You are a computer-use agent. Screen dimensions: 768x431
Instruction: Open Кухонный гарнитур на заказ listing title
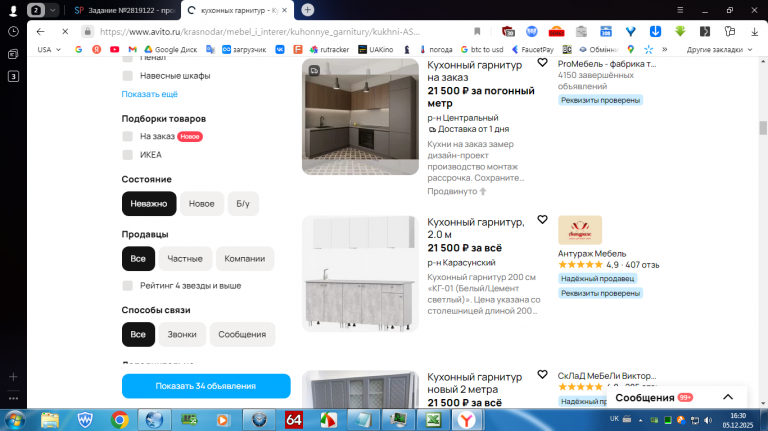click(x=475, y=71)
